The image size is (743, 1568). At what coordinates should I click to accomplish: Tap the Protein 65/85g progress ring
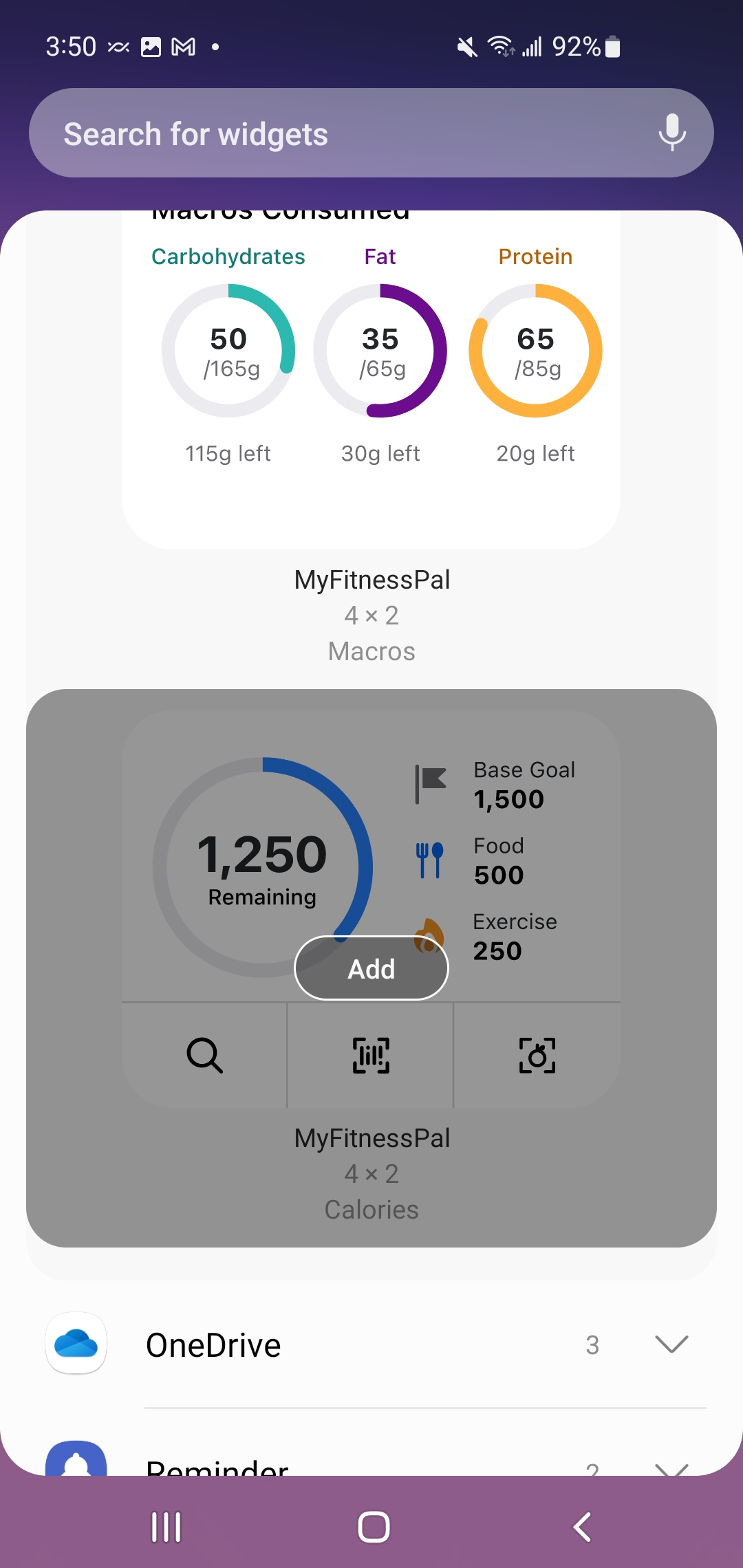click(x=535, y=351)
